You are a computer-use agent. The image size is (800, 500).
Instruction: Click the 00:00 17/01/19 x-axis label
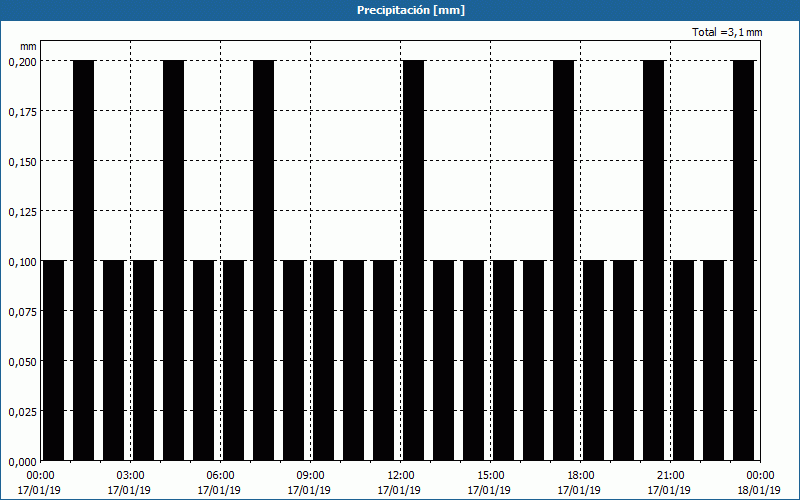(x=39, y=483)
